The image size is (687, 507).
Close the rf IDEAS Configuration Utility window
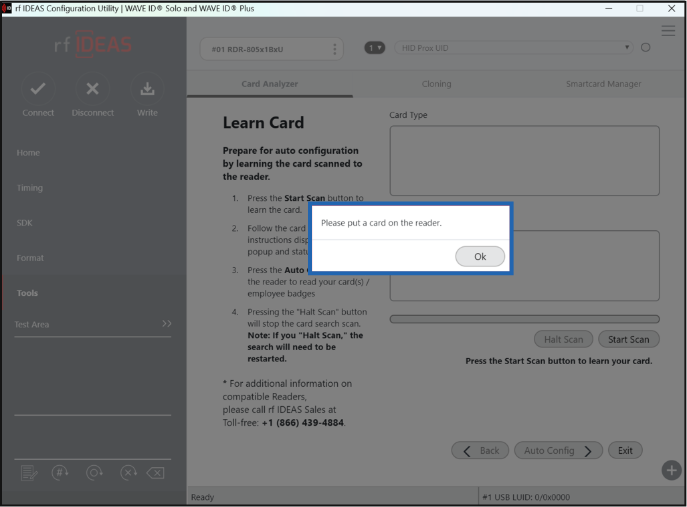coord(671,8)
